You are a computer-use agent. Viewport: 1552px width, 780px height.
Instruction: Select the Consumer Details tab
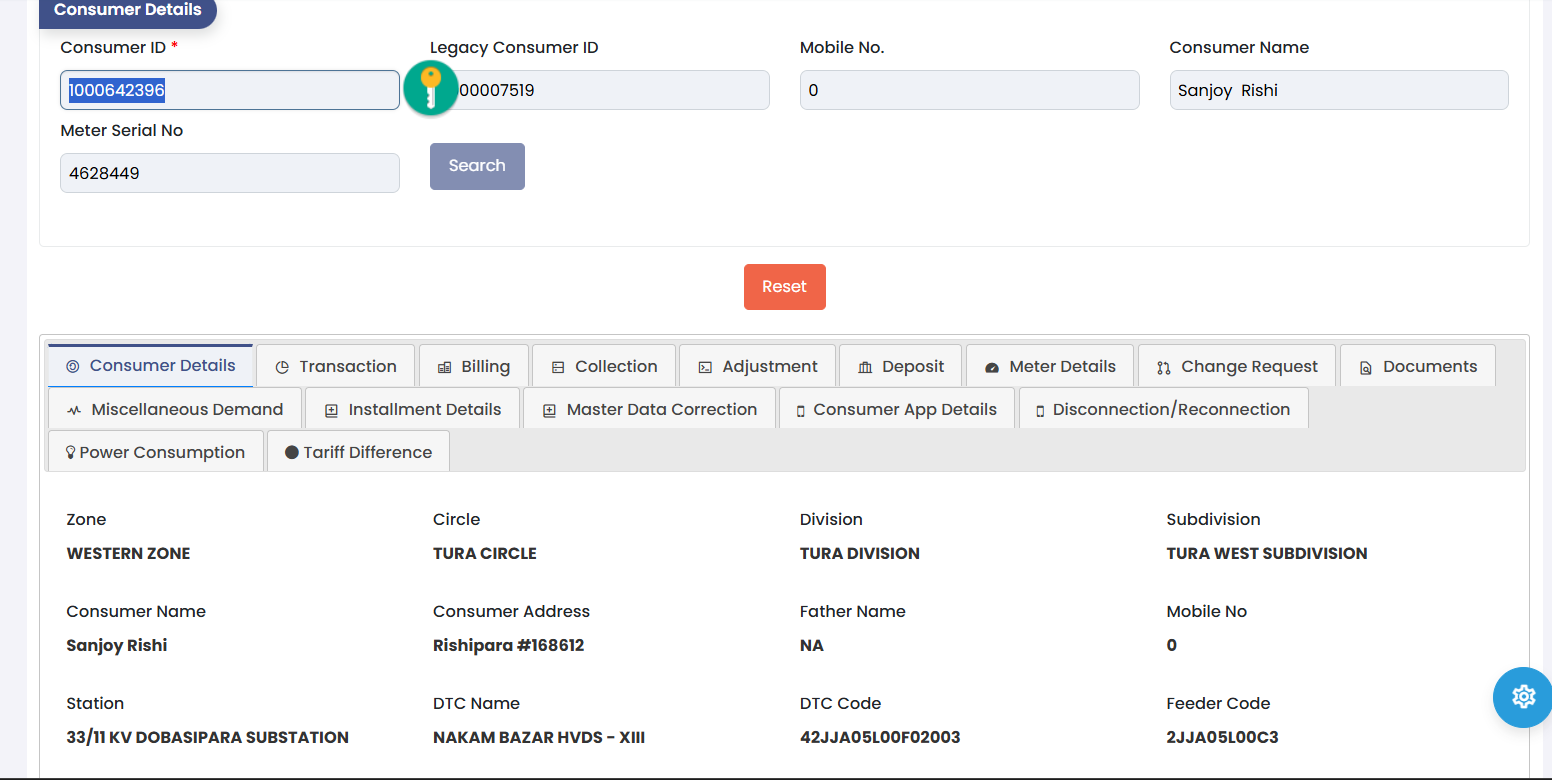[151, 366]
